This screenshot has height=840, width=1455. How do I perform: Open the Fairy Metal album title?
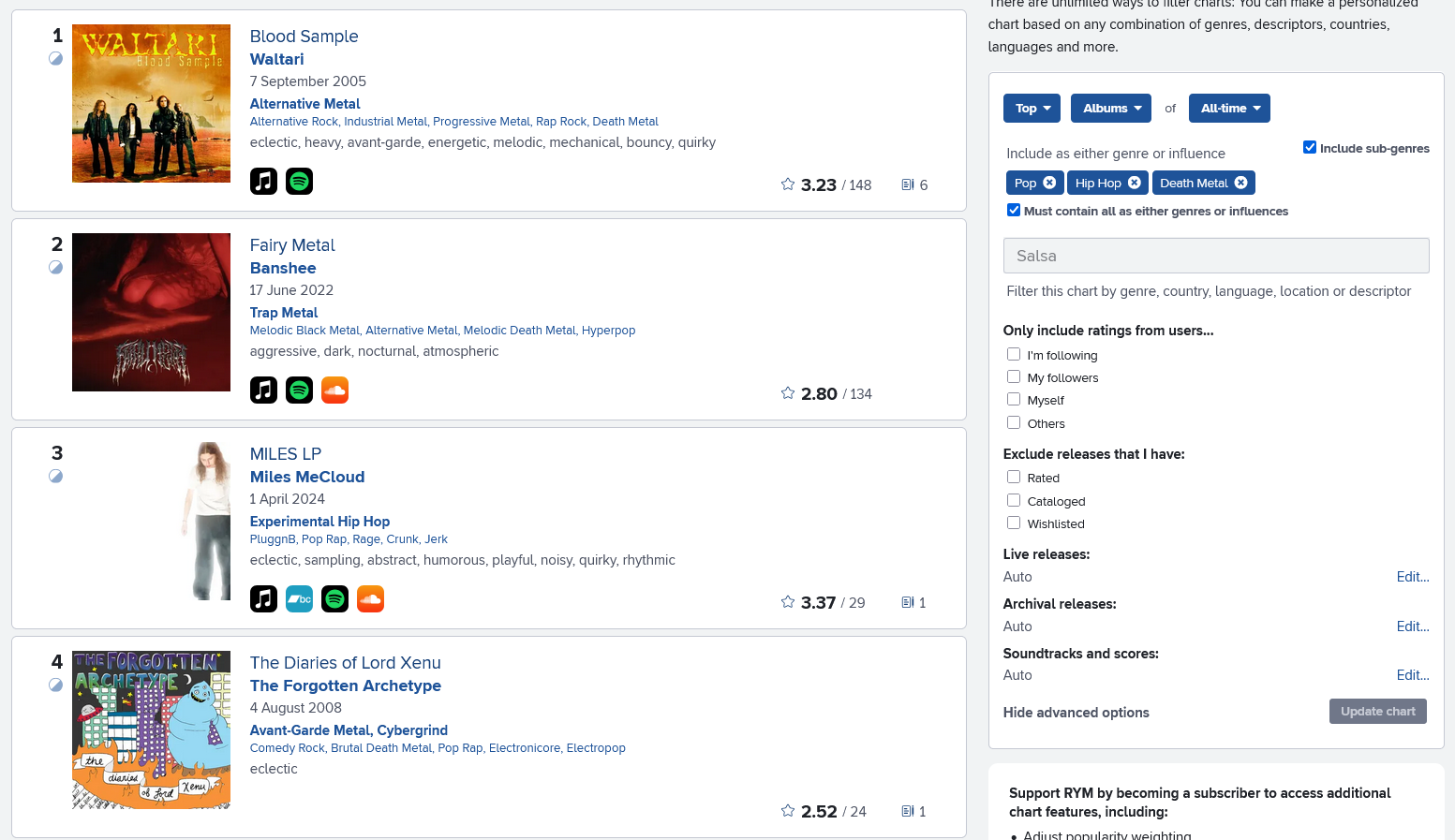(x=292, y=245)
